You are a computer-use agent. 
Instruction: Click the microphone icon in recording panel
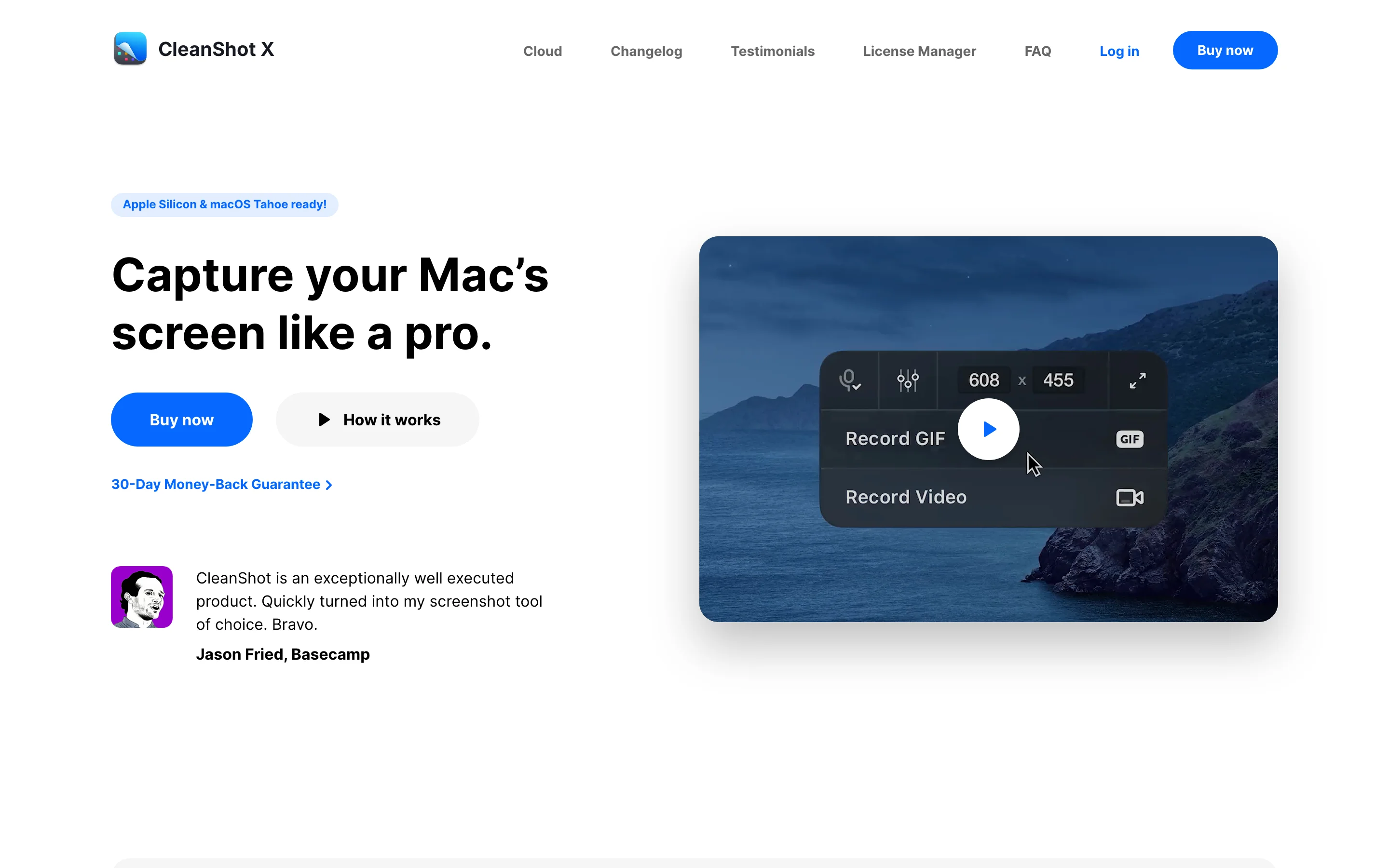pyautogui.click(x=849, y=380)
